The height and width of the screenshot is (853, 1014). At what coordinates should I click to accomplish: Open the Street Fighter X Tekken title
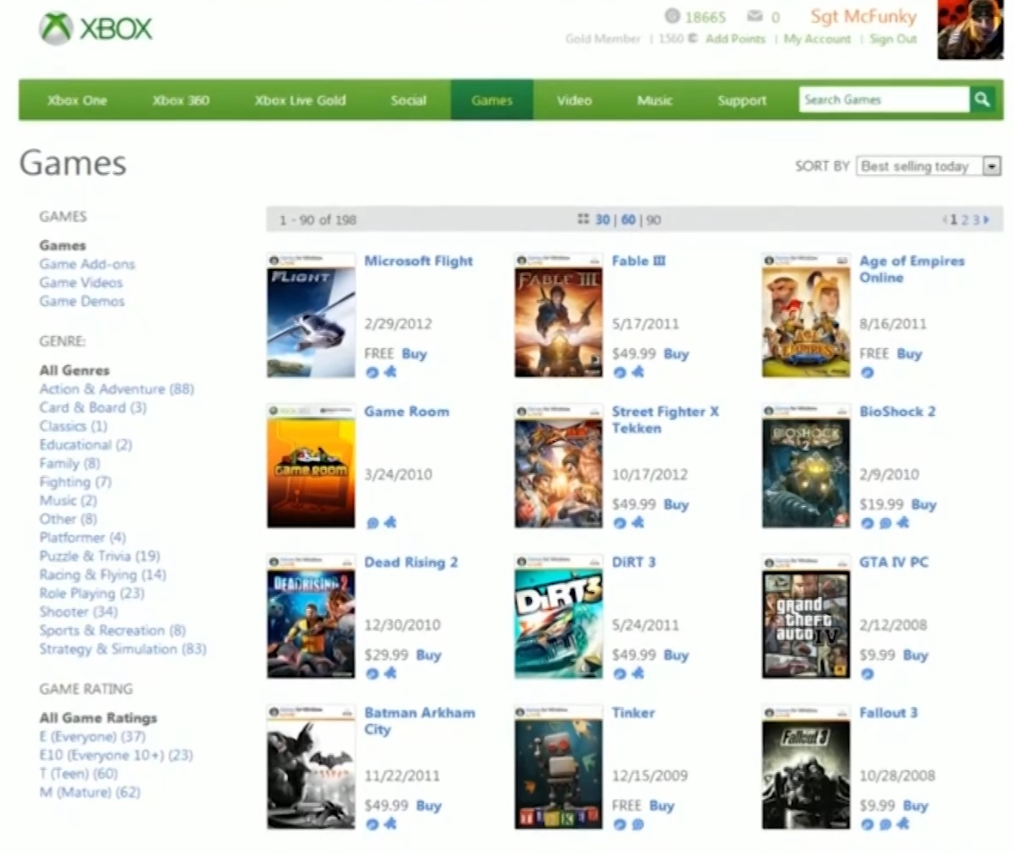pyautogui.click(x=665, y=420)
